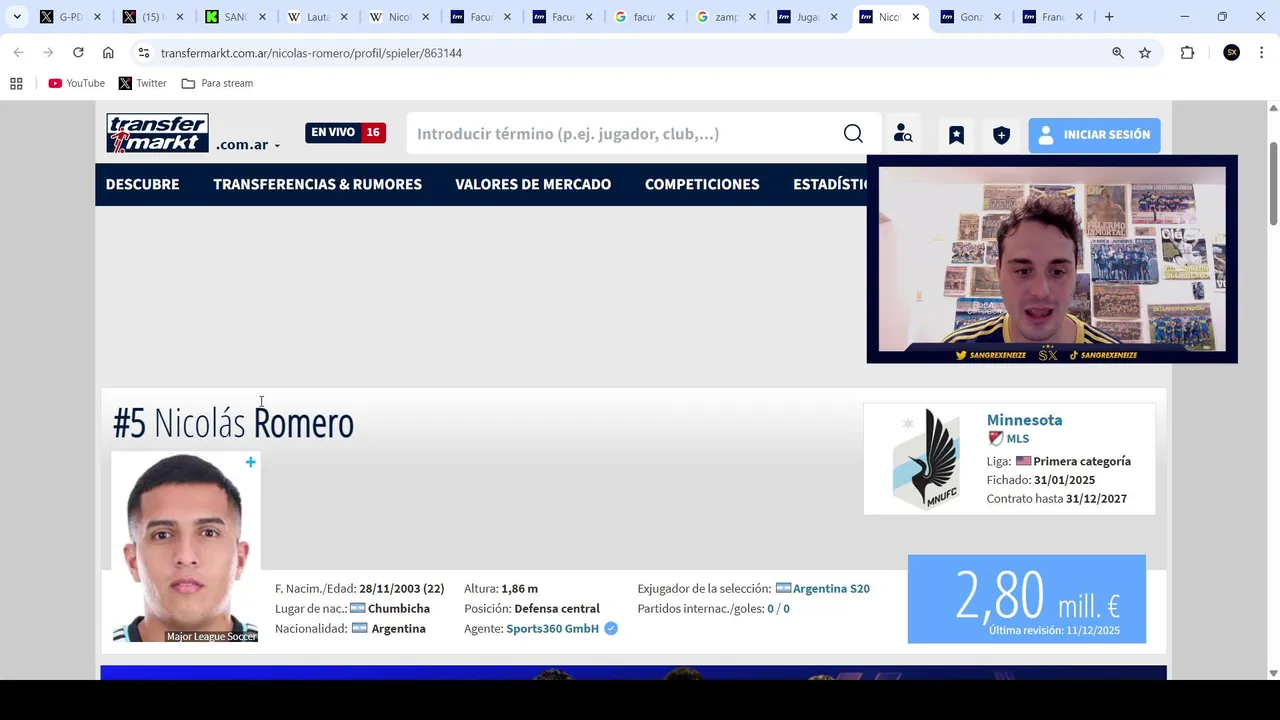Click the plus icon on player photo
1280x720 pixels.
coord(251,462)
